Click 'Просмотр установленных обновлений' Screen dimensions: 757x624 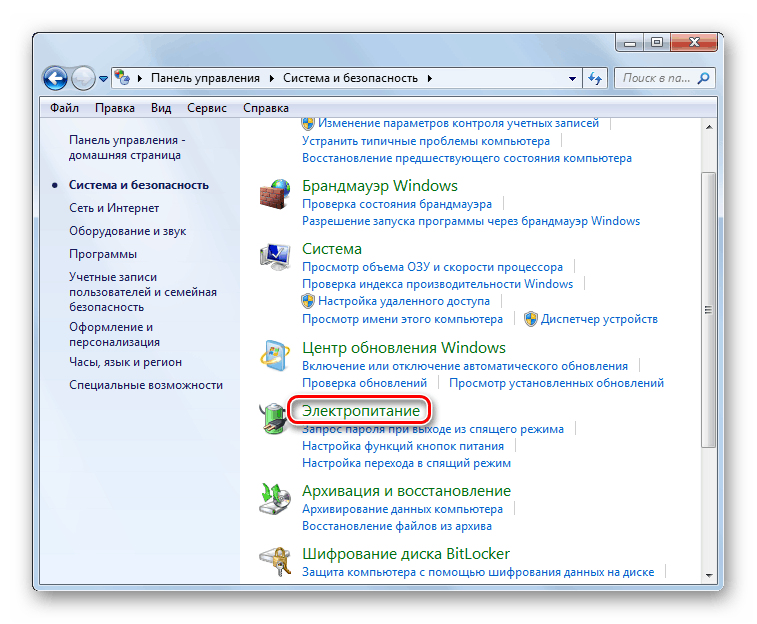coord(556,383)
